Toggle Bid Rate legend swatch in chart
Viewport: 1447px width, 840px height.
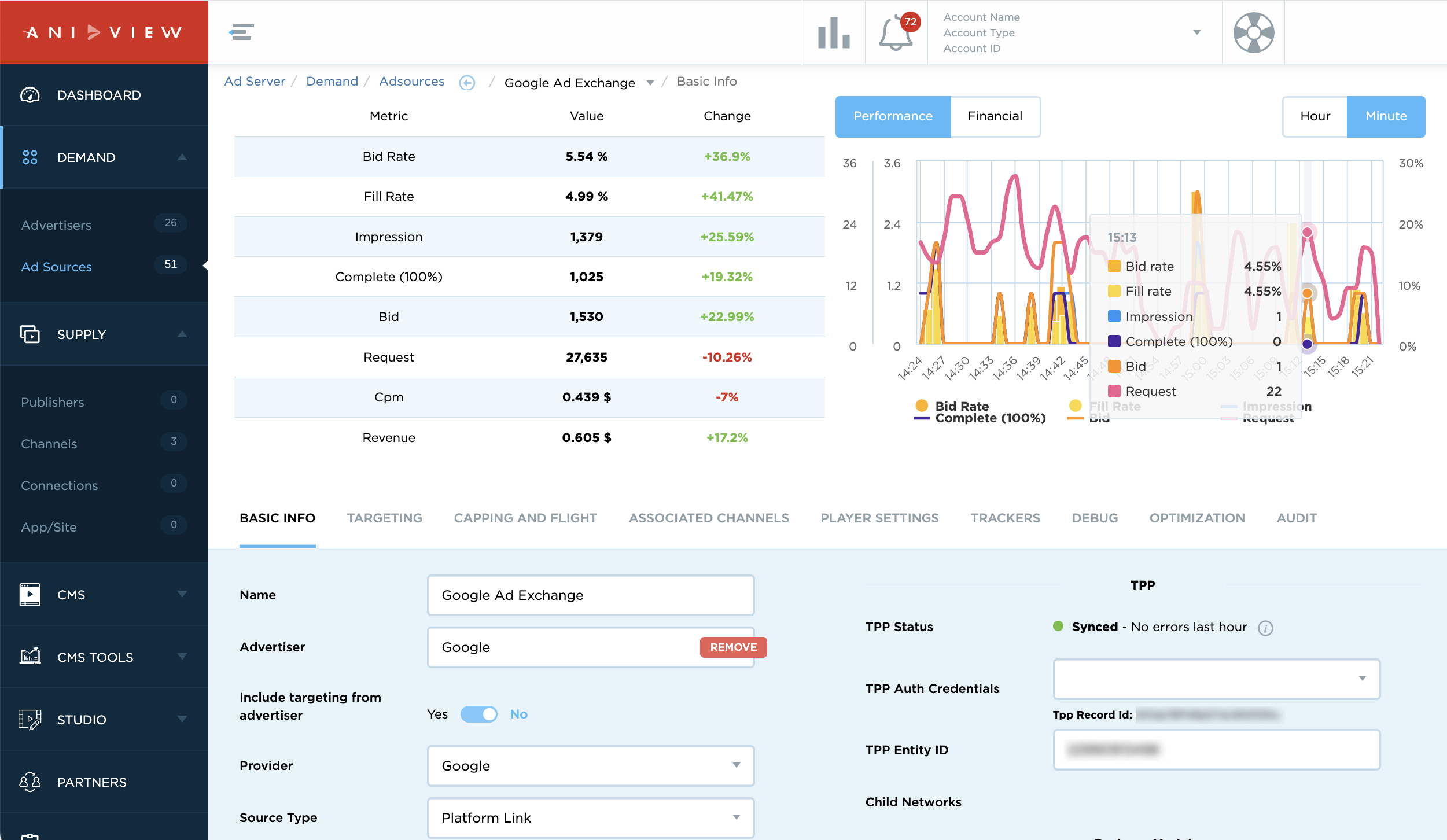(x=922, y=406)
